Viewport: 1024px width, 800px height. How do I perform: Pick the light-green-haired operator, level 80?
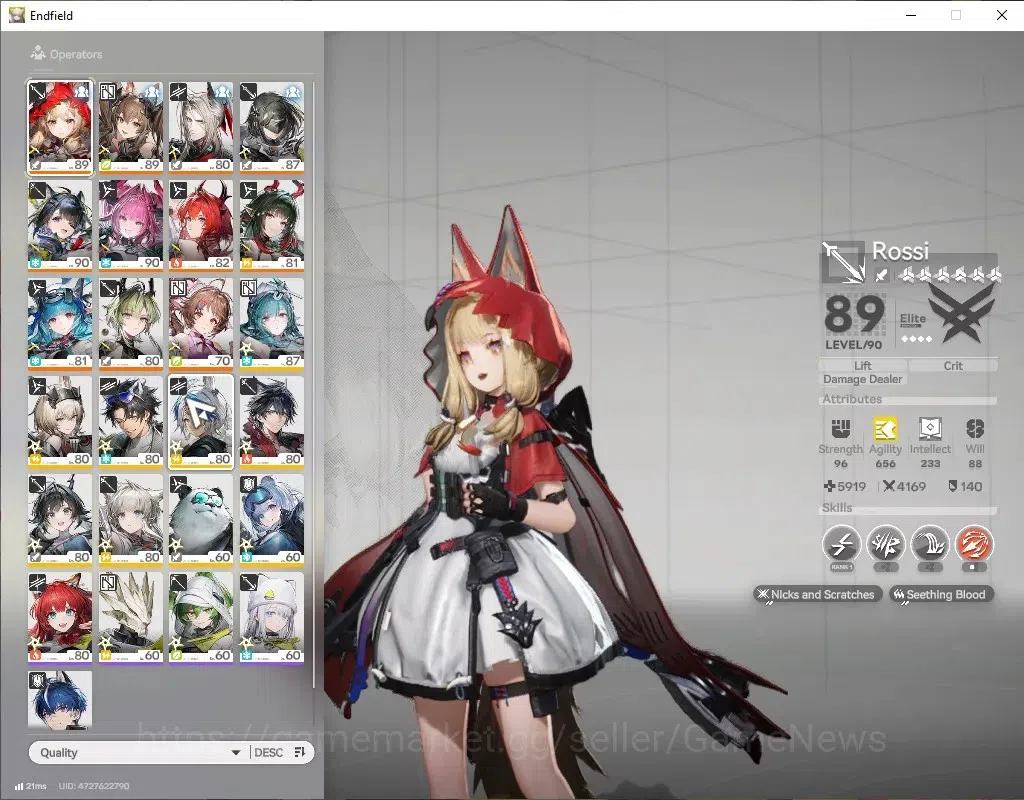[x=131, y=324]
